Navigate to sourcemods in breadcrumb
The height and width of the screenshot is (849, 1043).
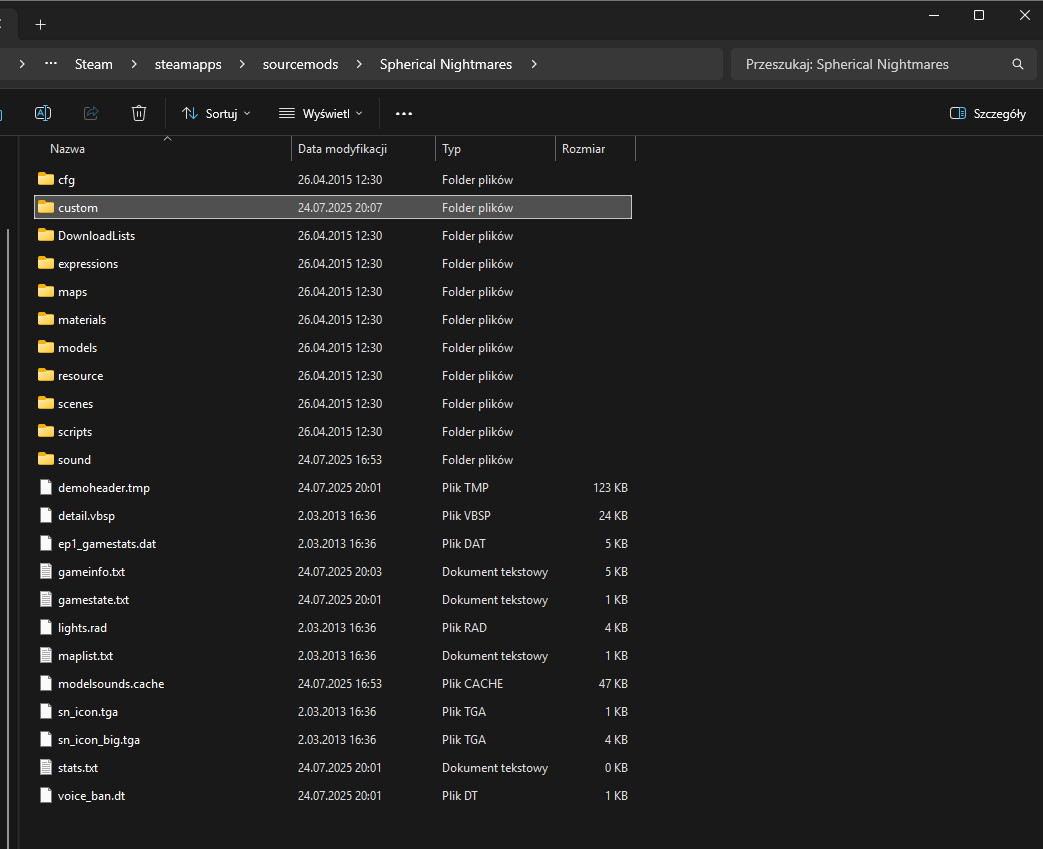[x=300, y=64]
